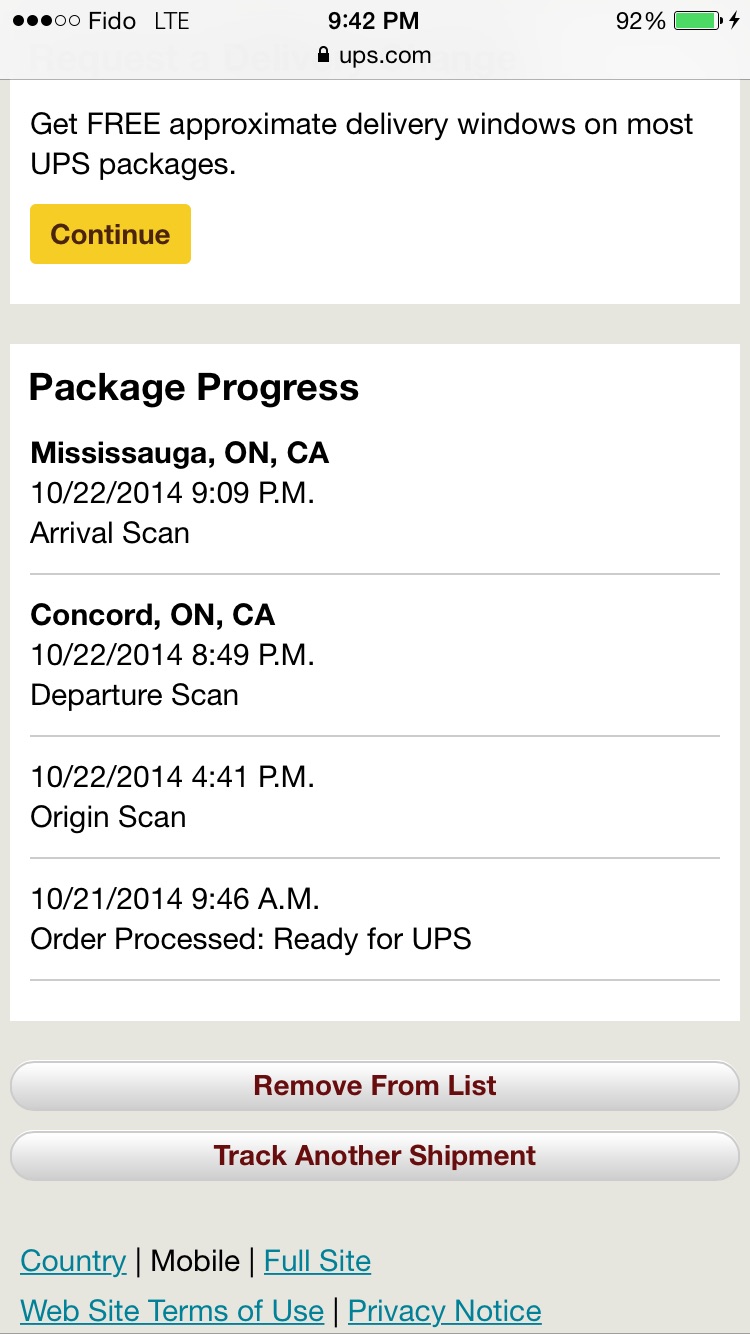Select the Mississauga Arrival Scan entry
This screenshot has width=750, height=1334.
pos(375,493)
